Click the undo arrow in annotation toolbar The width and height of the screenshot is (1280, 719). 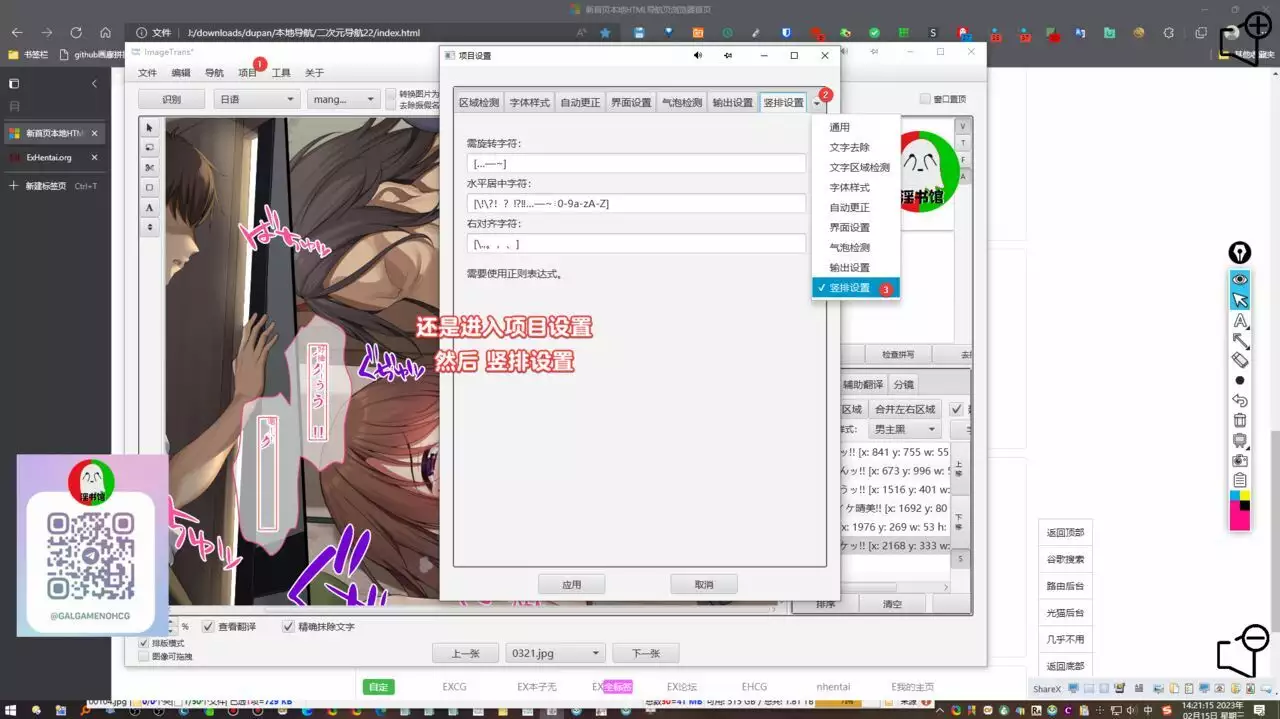point(1240,400)
